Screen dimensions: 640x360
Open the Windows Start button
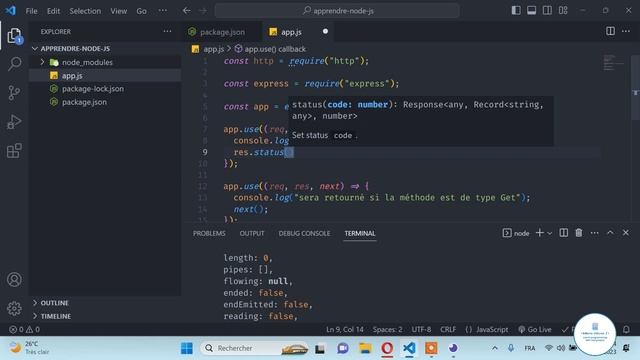pos(187,348)
